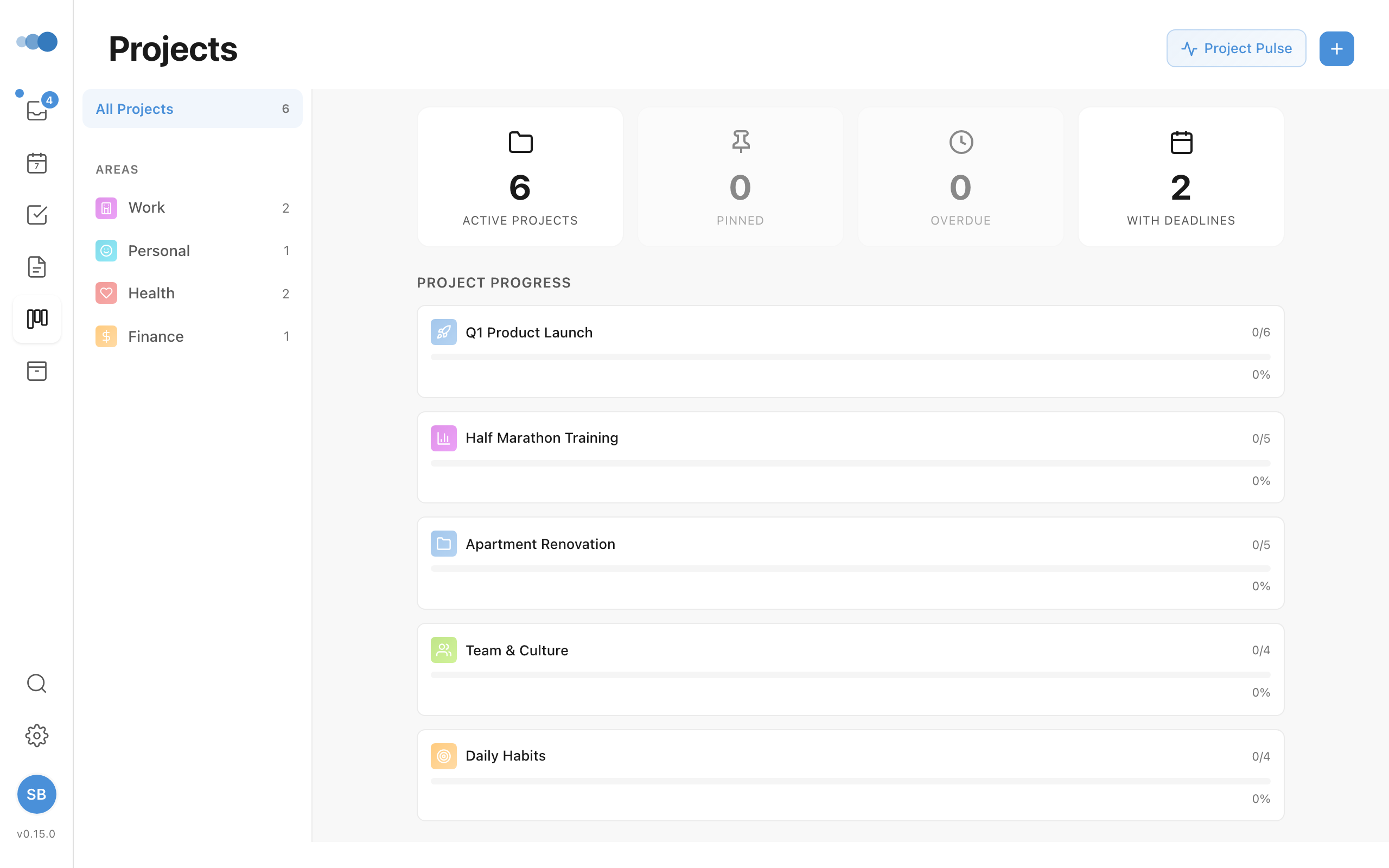
Task: Click the rocket icon for Q1 Product Launch
Action: (443, 332)
